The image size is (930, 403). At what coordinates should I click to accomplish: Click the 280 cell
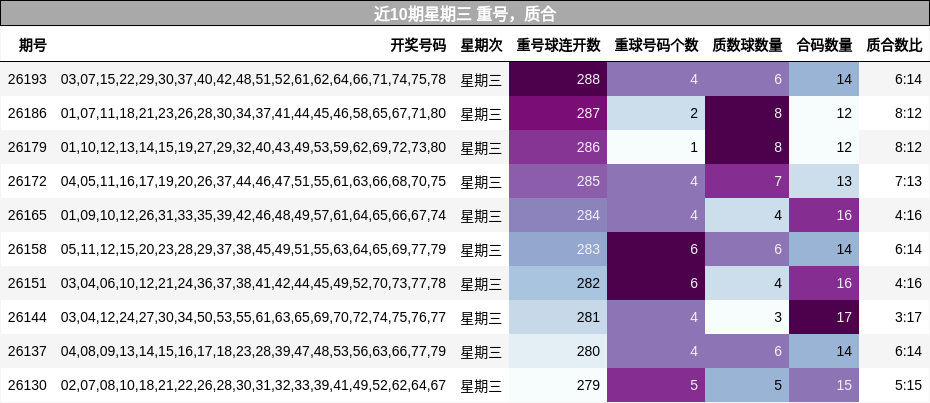[558, 351]
